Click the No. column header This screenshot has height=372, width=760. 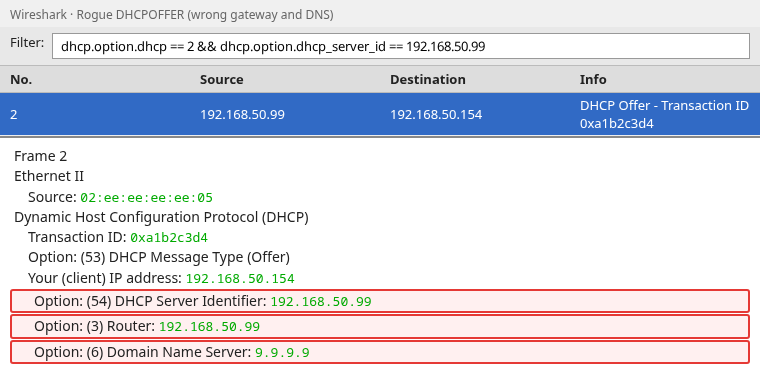[x=21, y=80]
